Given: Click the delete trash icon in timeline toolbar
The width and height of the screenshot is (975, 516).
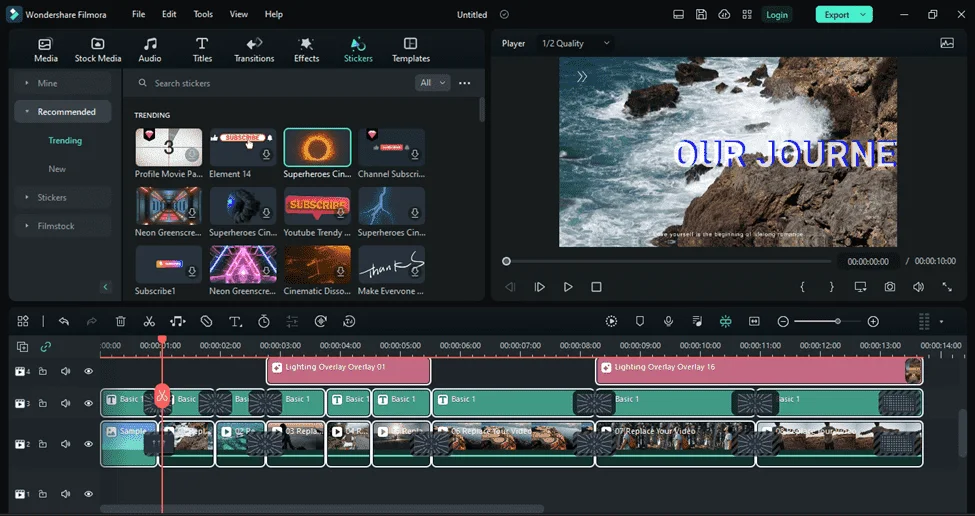Looking at the screenshot, I should (121, 321).
